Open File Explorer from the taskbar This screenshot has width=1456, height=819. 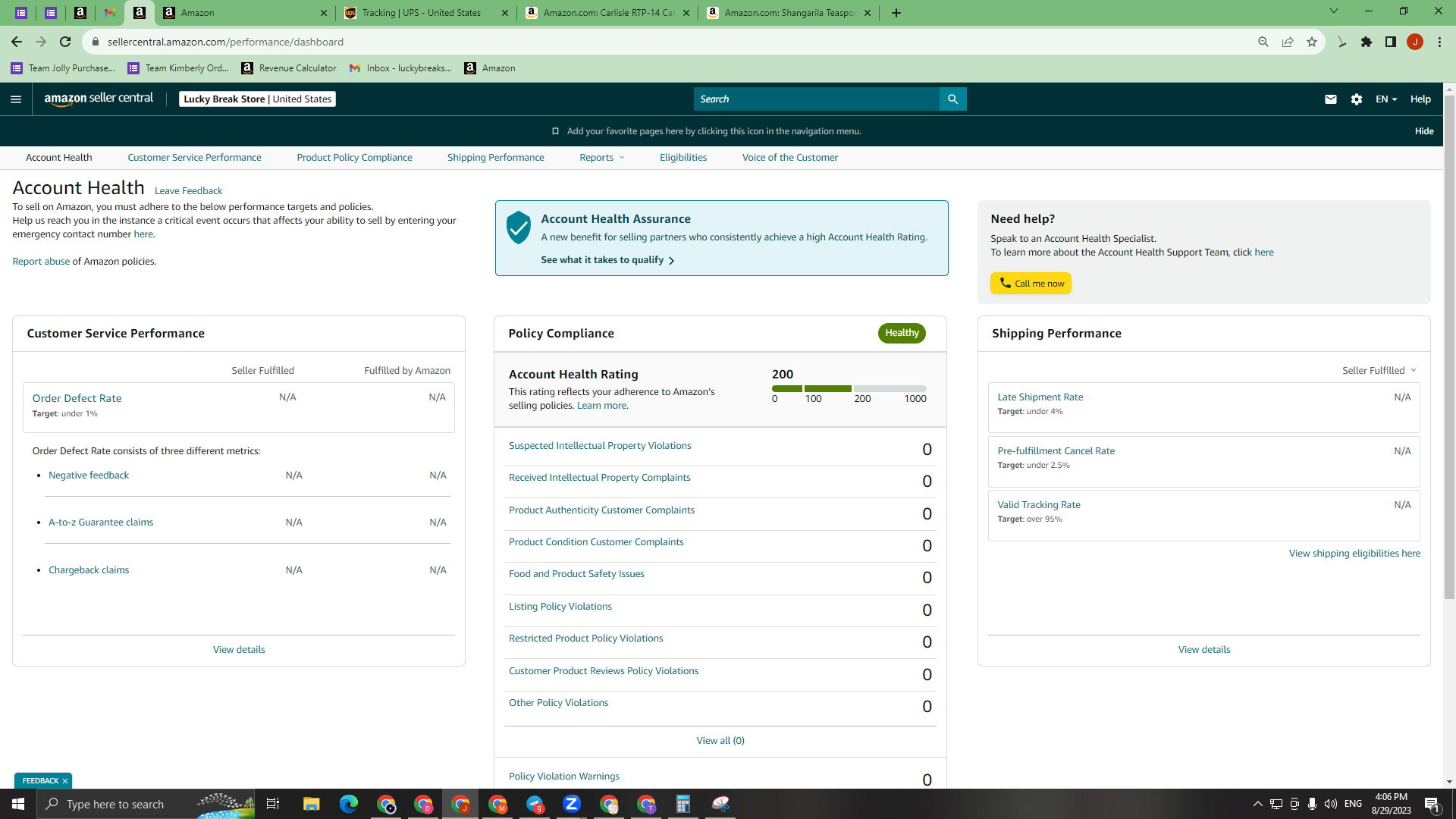(312, 804)
